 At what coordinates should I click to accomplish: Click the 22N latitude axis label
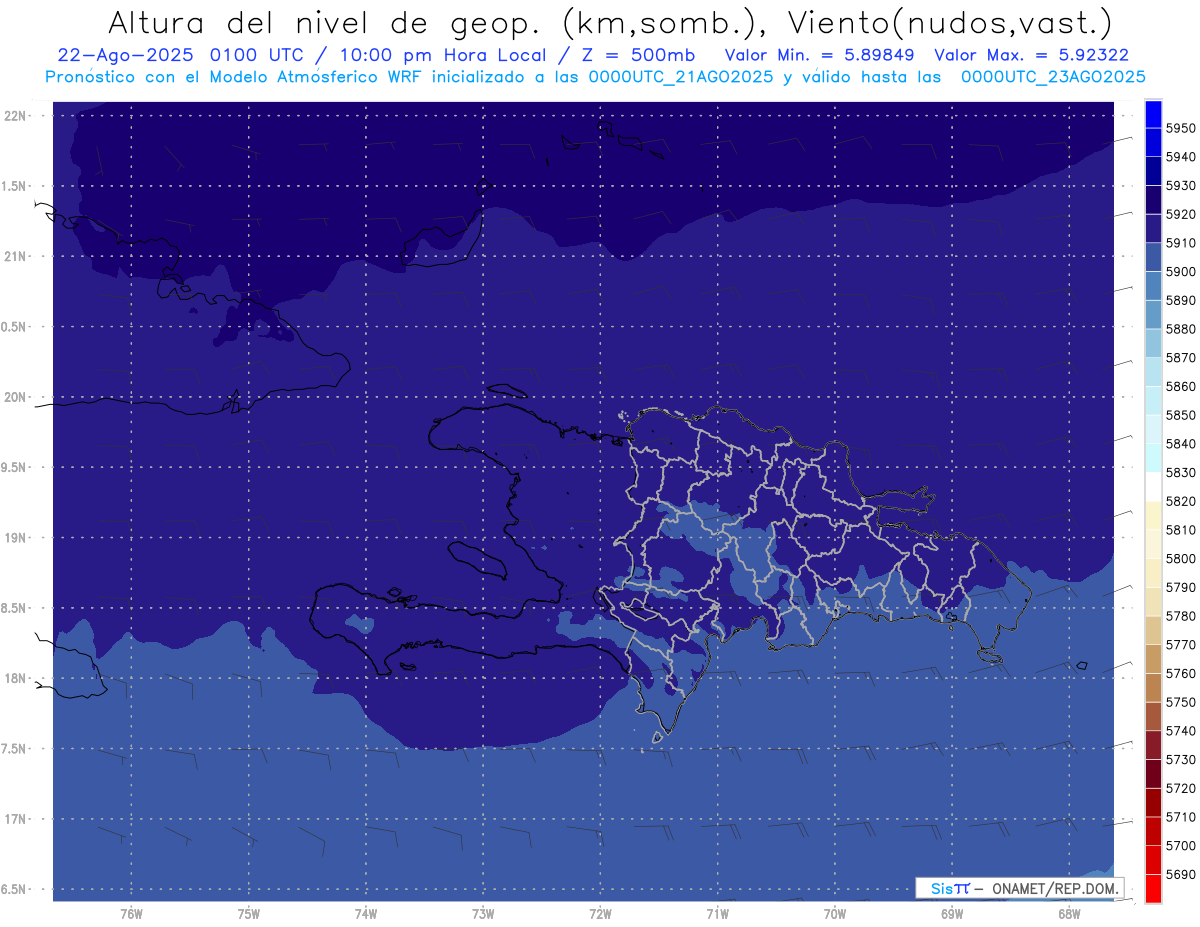16,116
